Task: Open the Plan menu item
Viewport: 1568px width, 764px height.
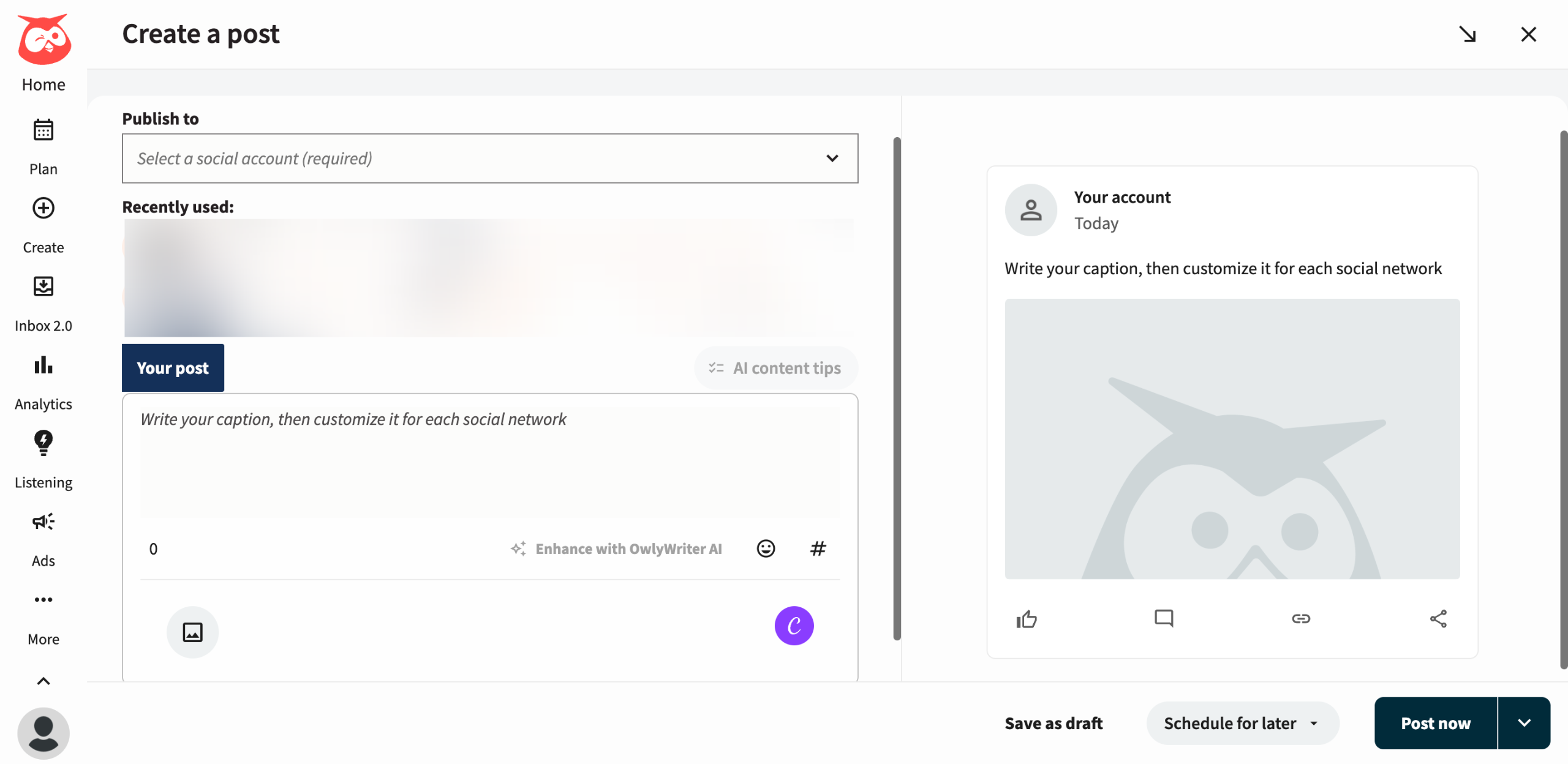Action: tap(43, 146)
